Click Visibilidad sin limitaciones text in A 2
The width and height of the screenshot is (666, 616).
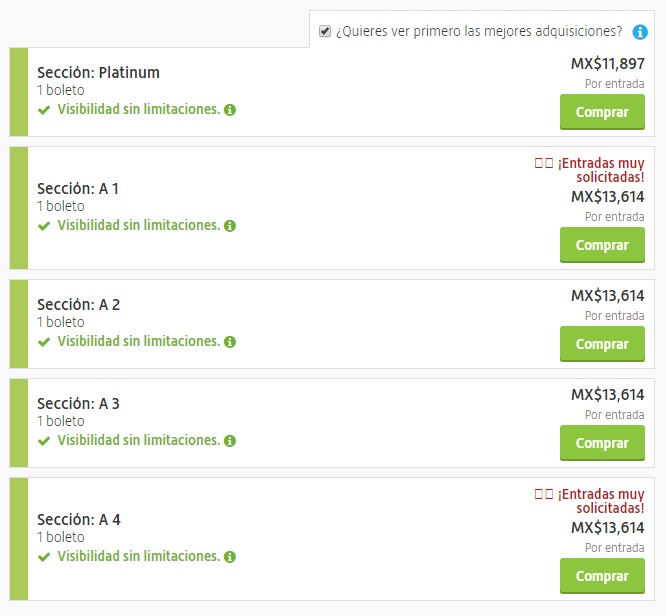tap(138, 341)
